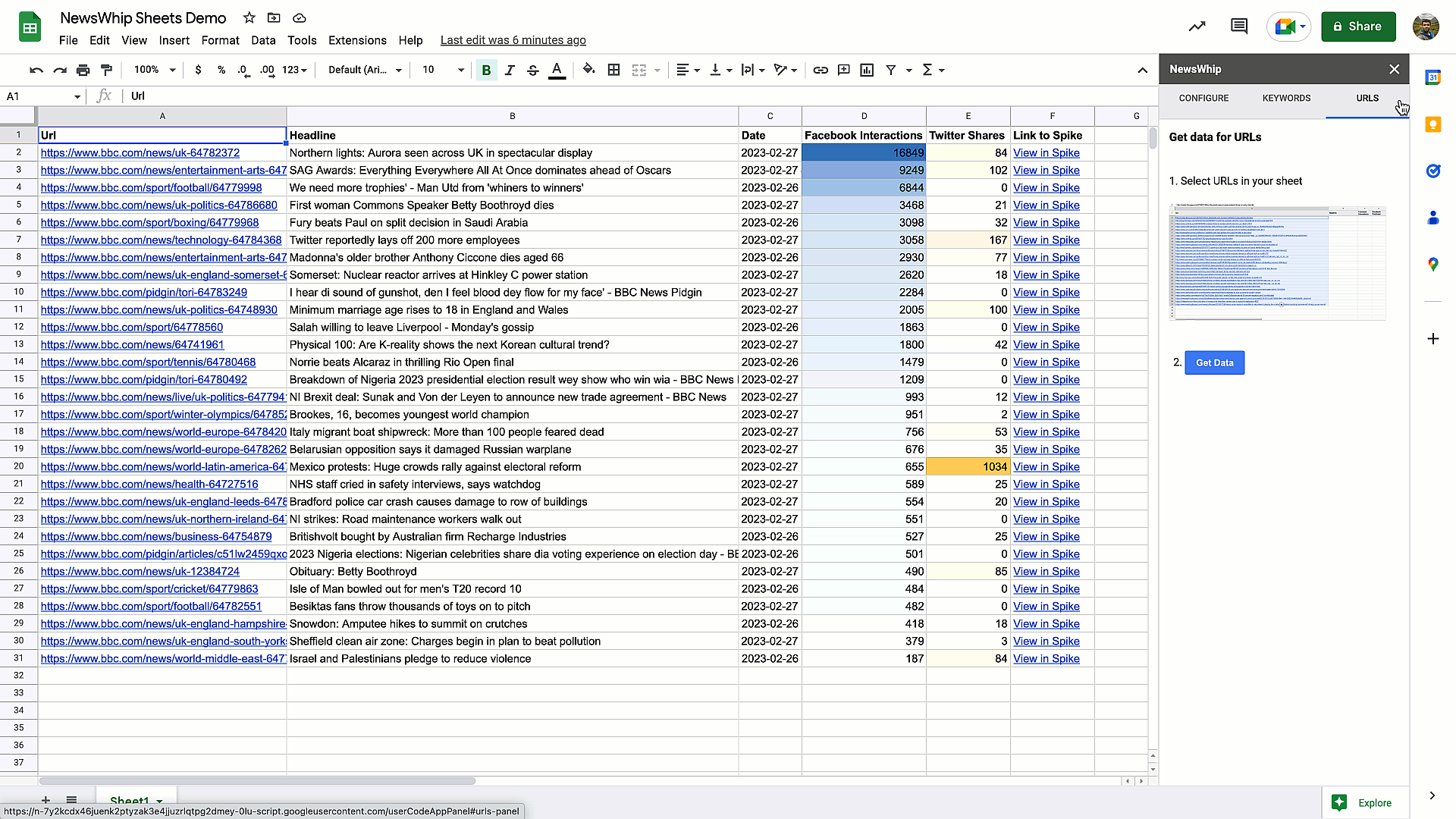Open horizontal align dropdown
Viewport: 1456px width, 819px height.
point(687,70)
